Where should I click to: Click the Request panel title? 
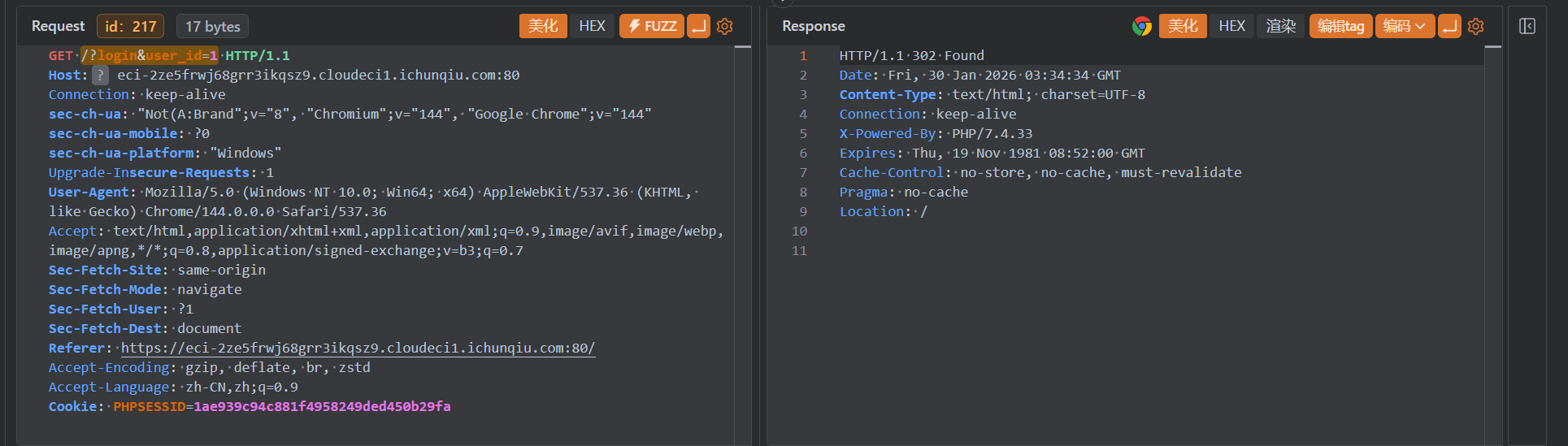click(x=58, y=26)
